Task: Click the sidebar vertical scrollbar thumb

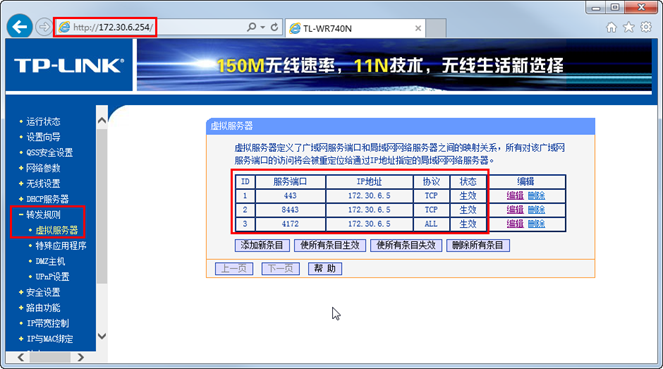Action: click(102, 206)
